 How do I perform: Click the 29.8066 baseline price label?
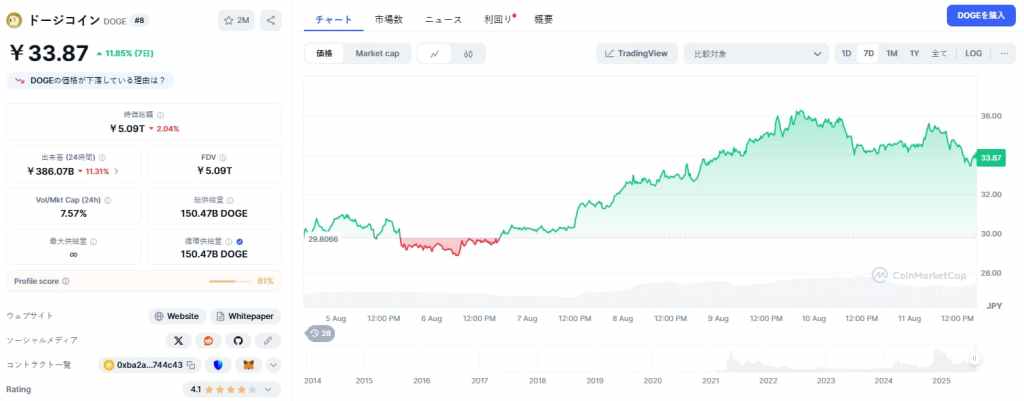tap(323, 240)
